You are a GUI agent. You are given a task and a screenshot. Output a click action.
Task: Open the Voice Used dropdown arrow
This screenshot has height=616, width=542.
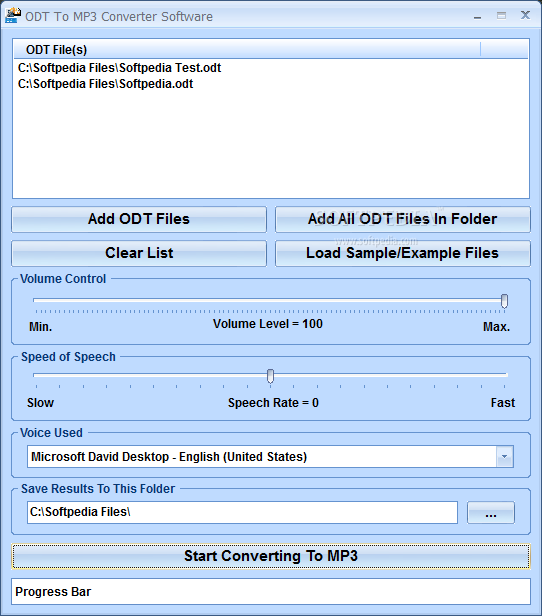(505, 456)
